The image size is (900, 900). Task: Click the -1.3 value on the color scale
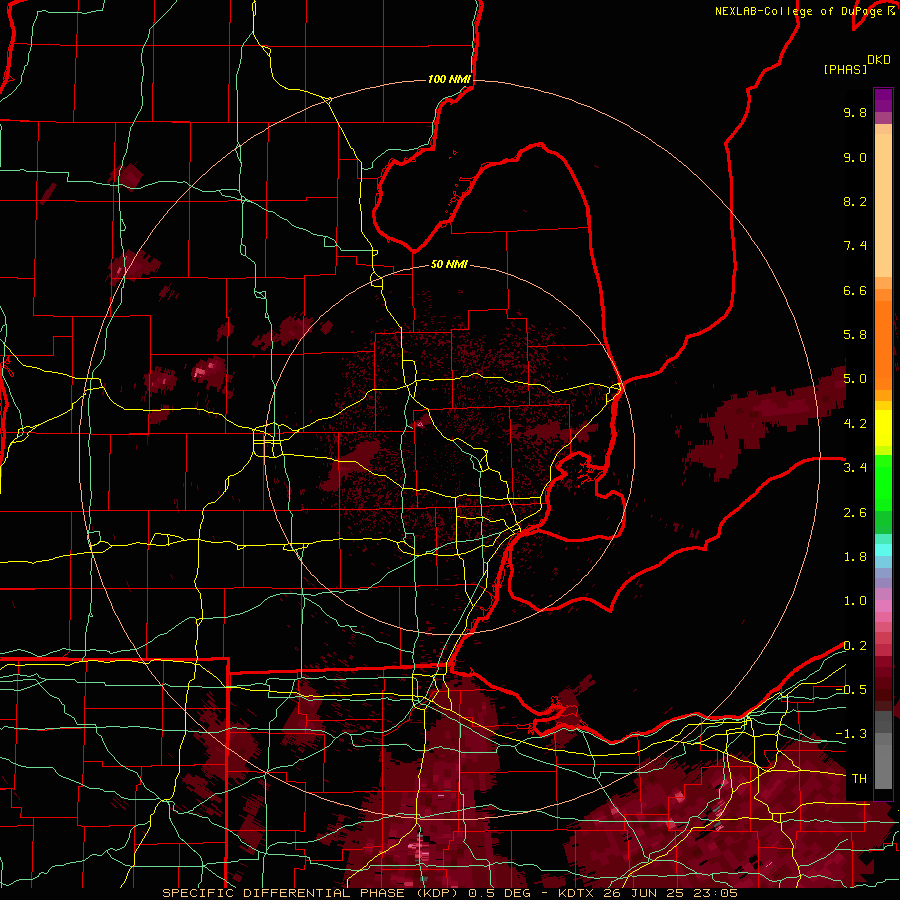851,734
